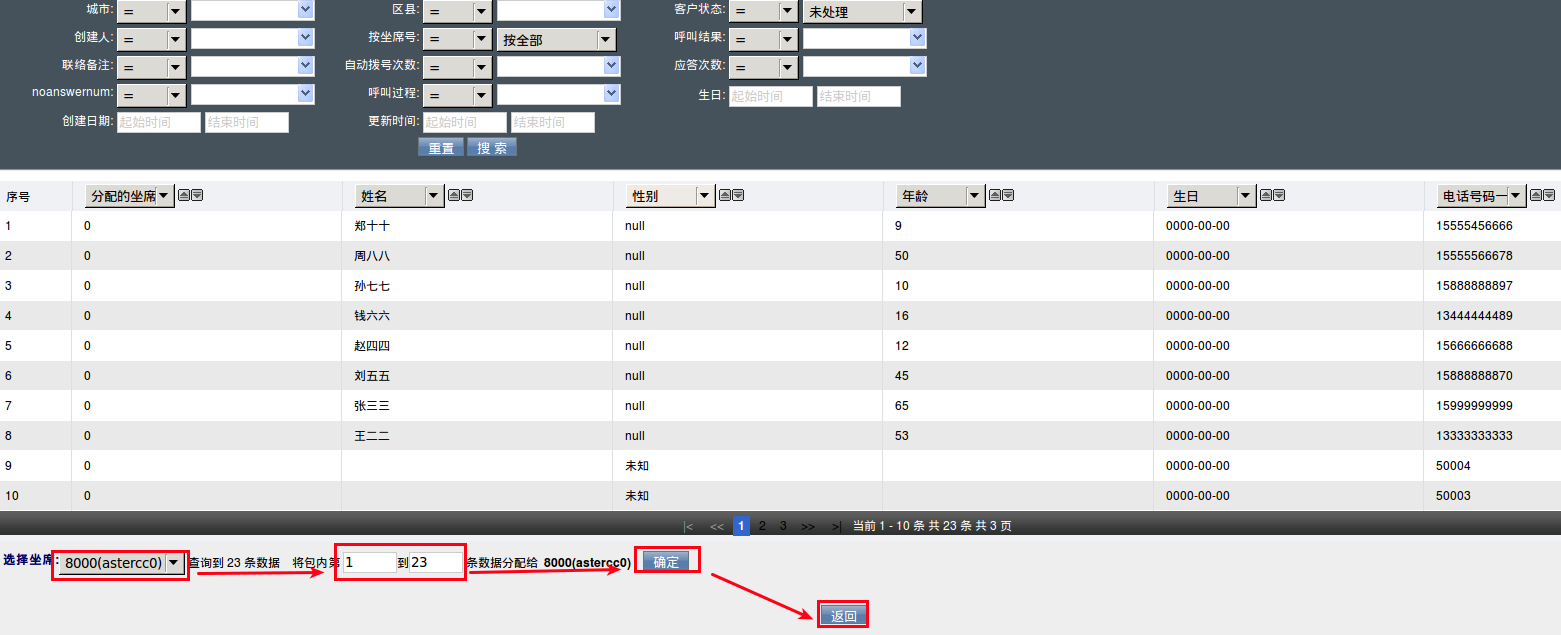Open the 城市 operator dropdown
Viewport: 1561px width, 635px height.
[x=150, y=12]
